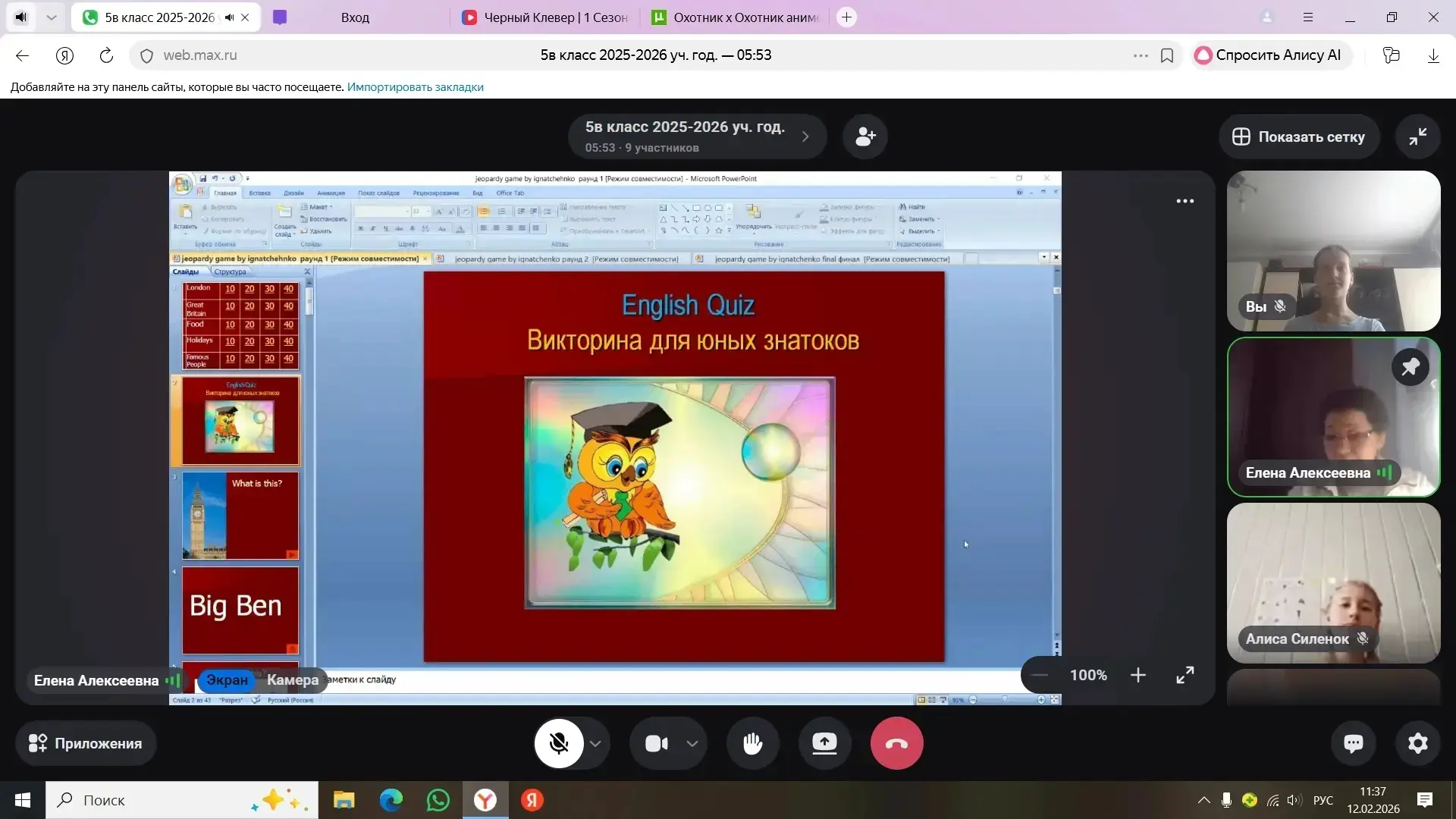Open the call settings gear

pos(1417,743)
